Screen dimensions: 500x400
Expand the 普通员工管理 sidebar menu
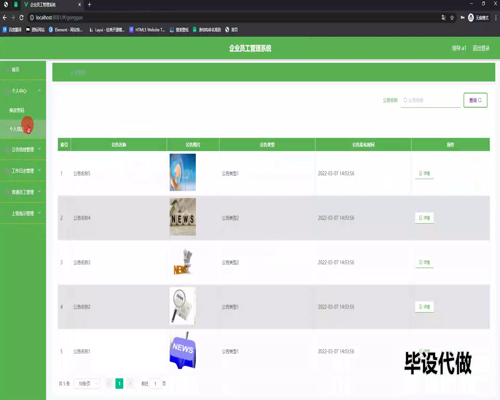[23, 192]
